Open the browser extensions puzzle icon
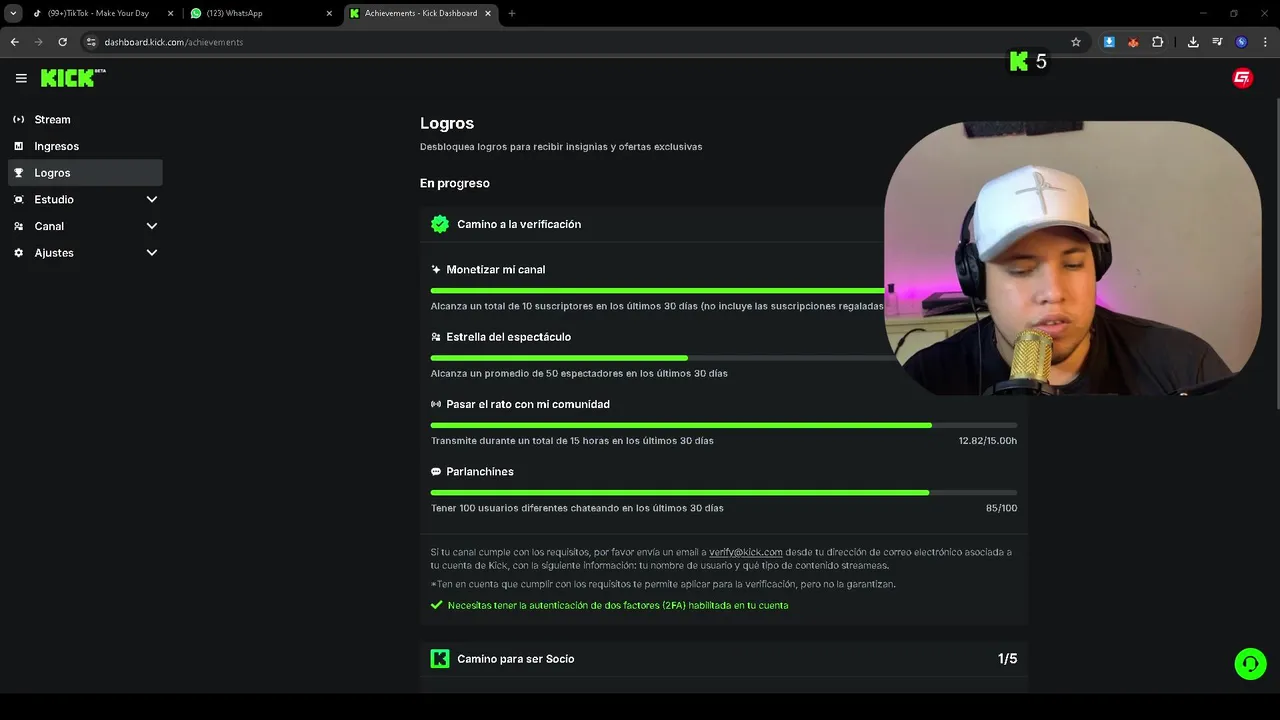The height and width of the screenshot is (720, 1280). (x=1157, y=42)
